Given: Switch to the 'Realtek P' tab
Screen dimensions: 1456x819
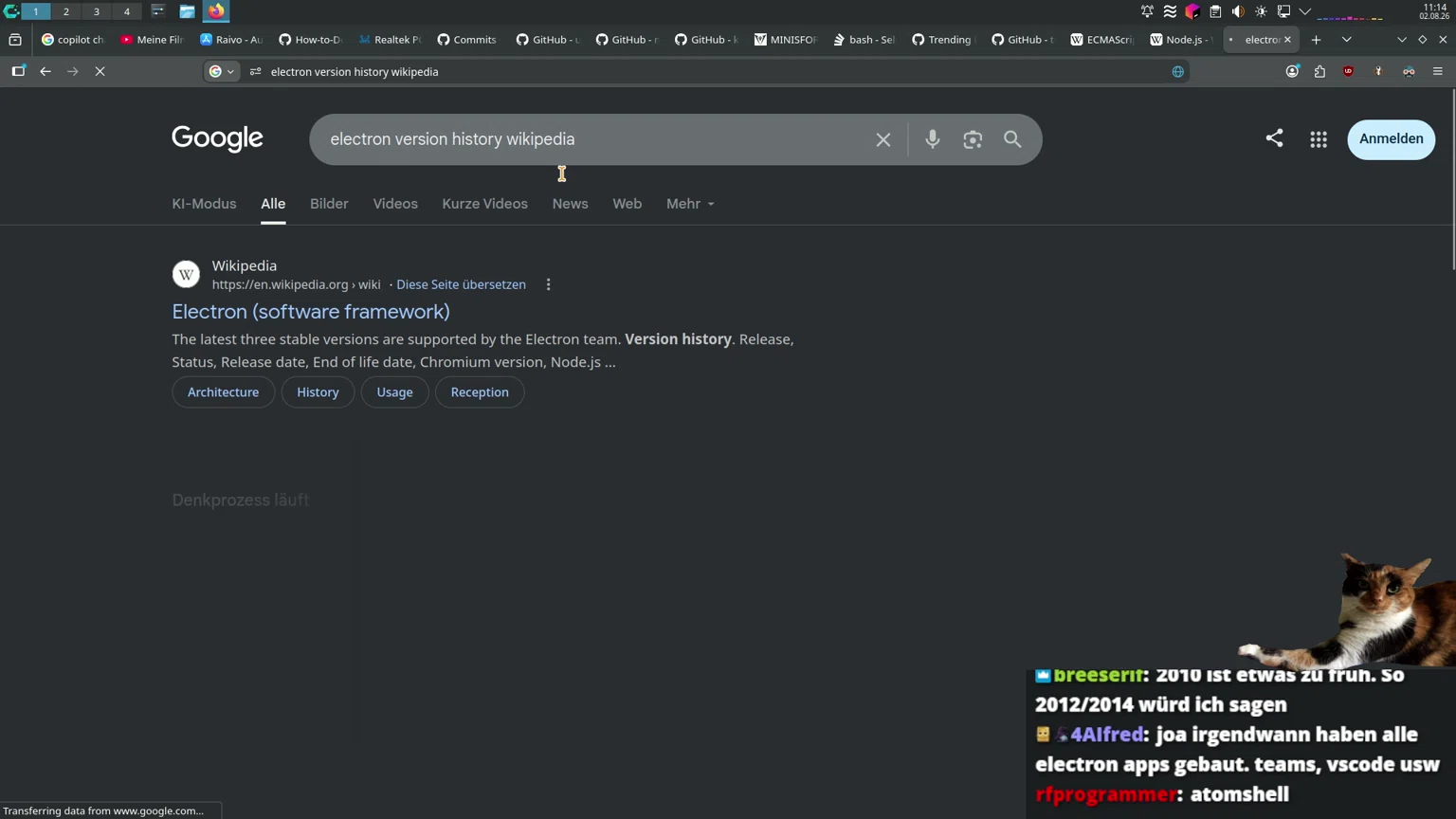Looking at the screenshot, I should click(x=390, y=40).
